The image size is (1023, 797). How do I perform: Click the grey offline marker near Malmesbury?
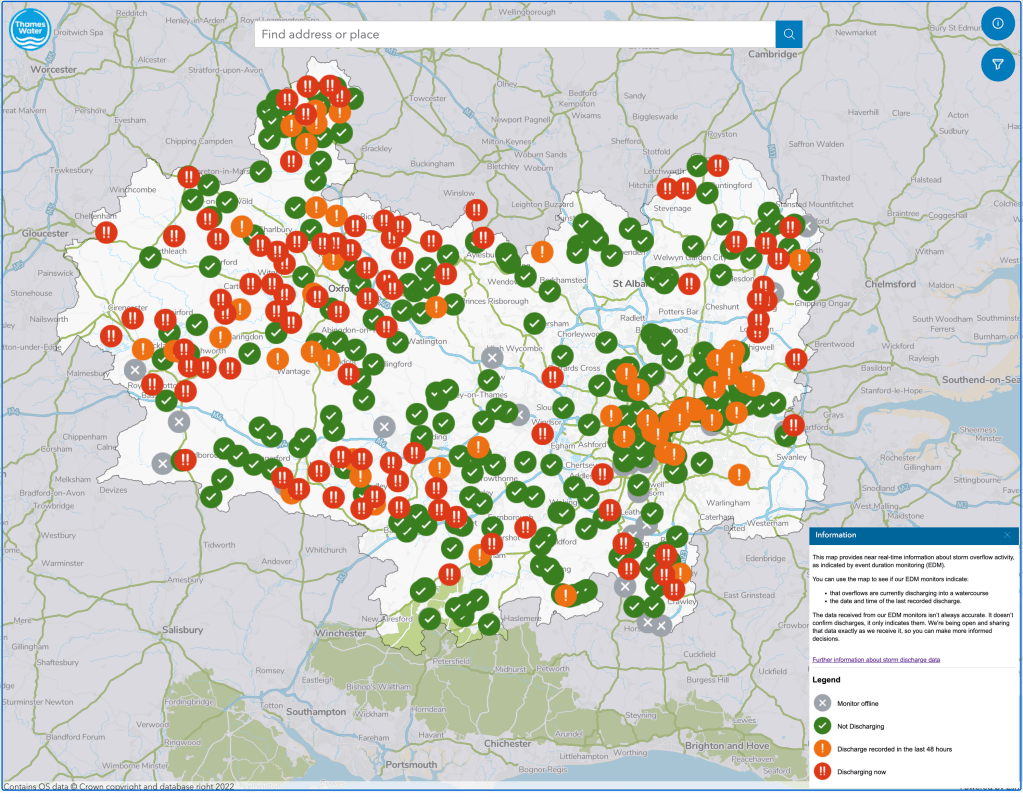tap(135, 369)
